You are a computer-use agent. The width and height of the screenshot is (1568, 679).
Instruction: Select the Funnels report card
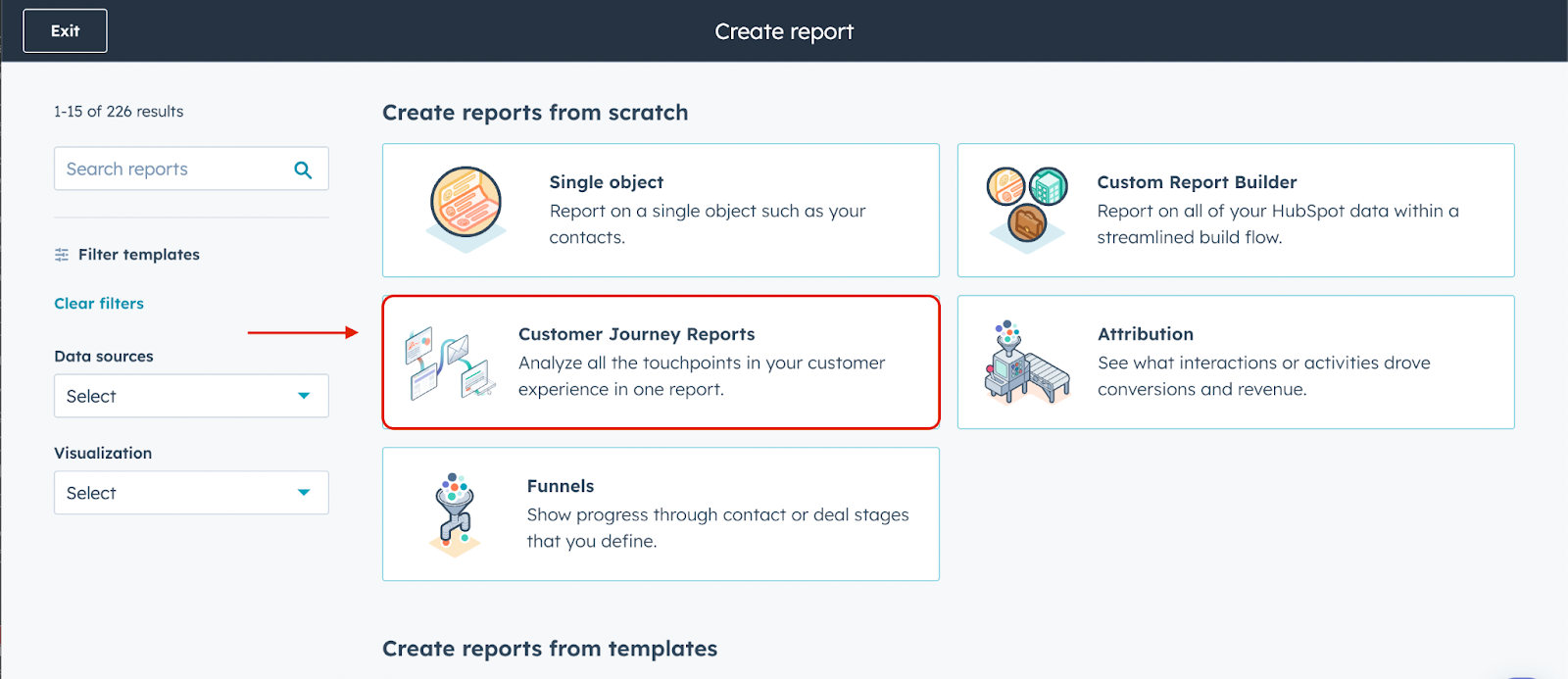[661, 513]
